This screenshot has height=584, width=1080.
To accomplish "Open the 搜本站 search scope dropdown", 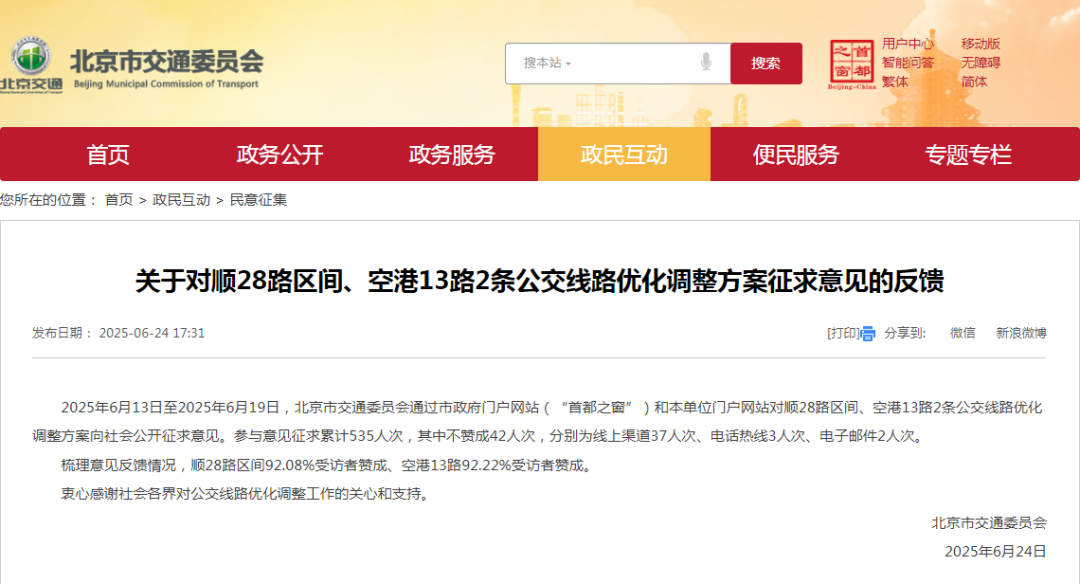I will [547, 63].
